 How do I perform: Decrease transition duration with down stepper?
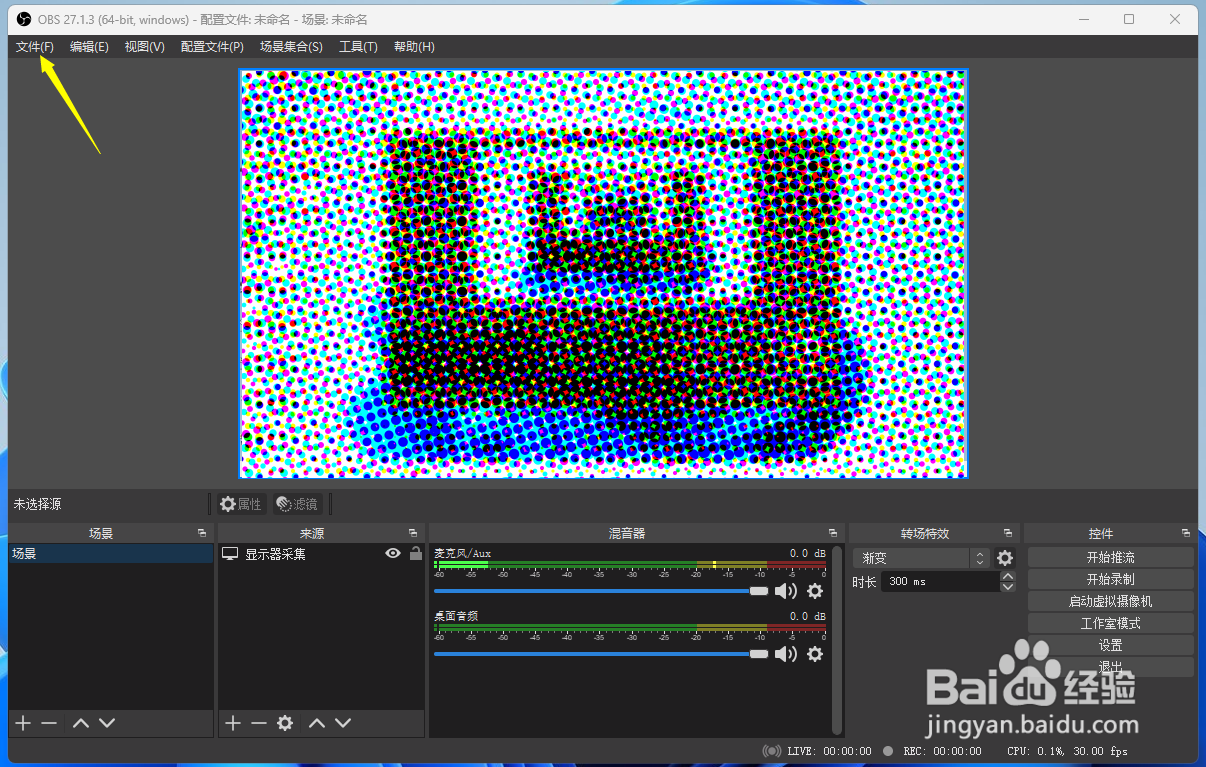[1008, 587]
